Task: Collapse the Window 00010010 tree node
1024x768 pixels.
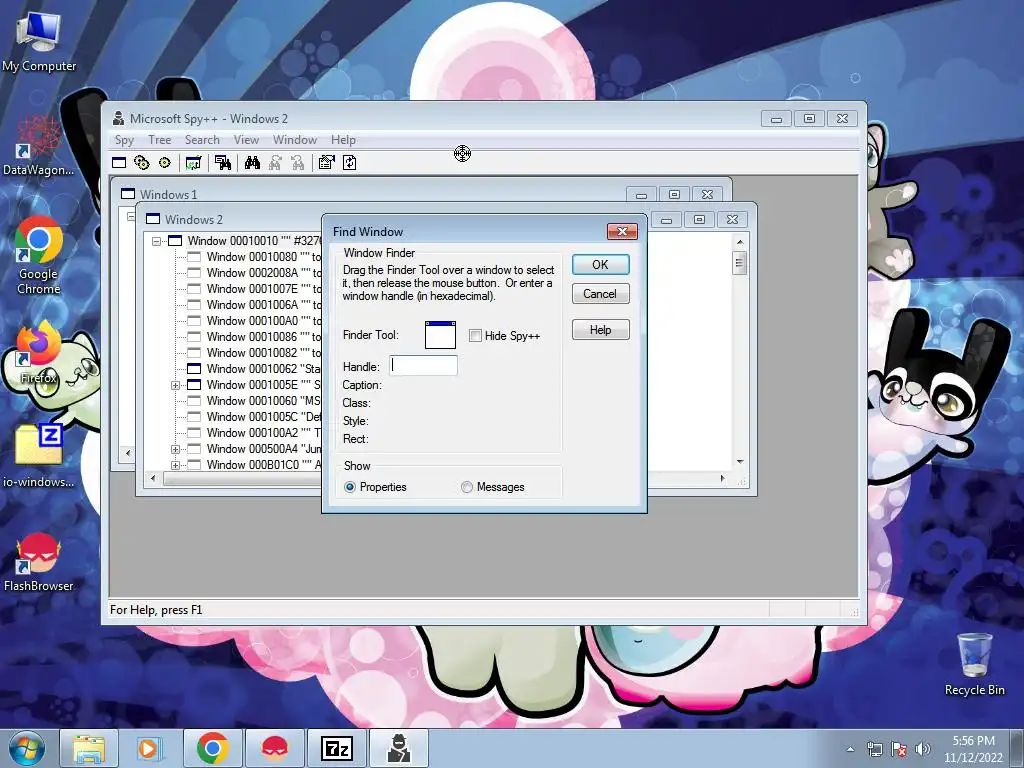Action: [156, 241]
